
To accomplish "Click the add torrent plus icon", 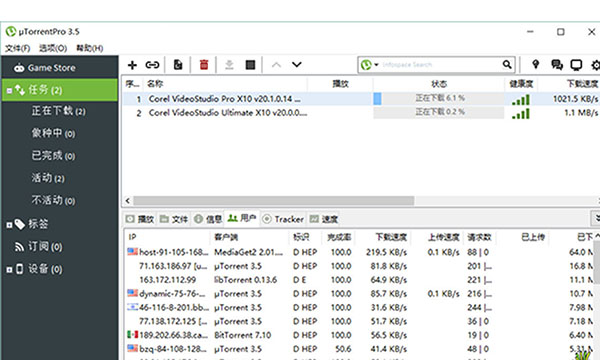I will pos(132,65).
